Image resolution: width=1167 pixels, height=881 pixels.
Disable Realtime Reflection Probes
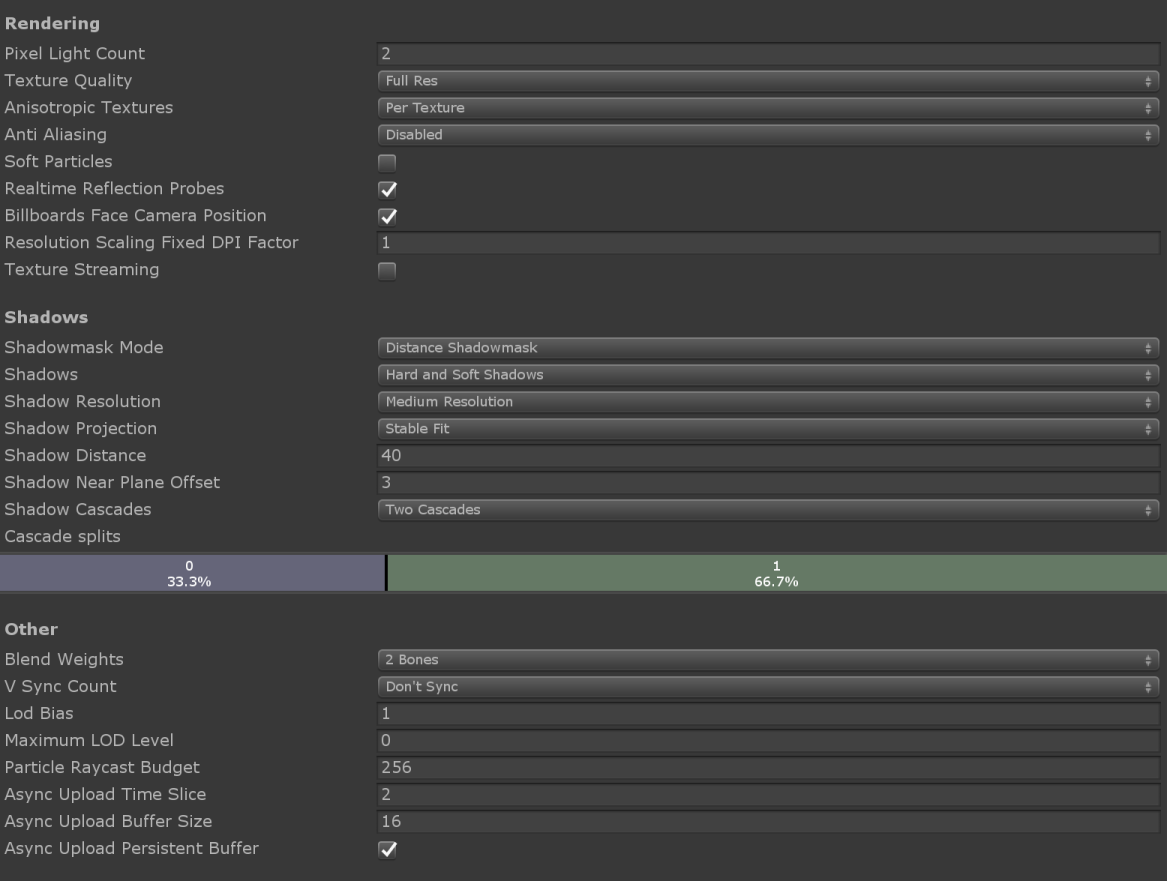(386, 188)
